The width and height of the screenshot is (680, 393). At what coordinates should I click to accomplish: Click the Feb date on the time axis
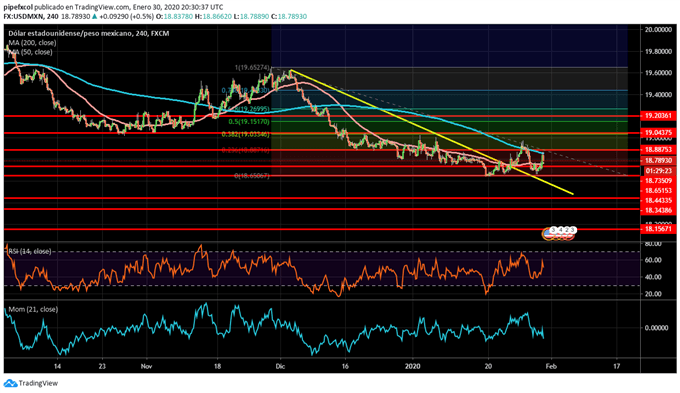(x=551, y=367)
